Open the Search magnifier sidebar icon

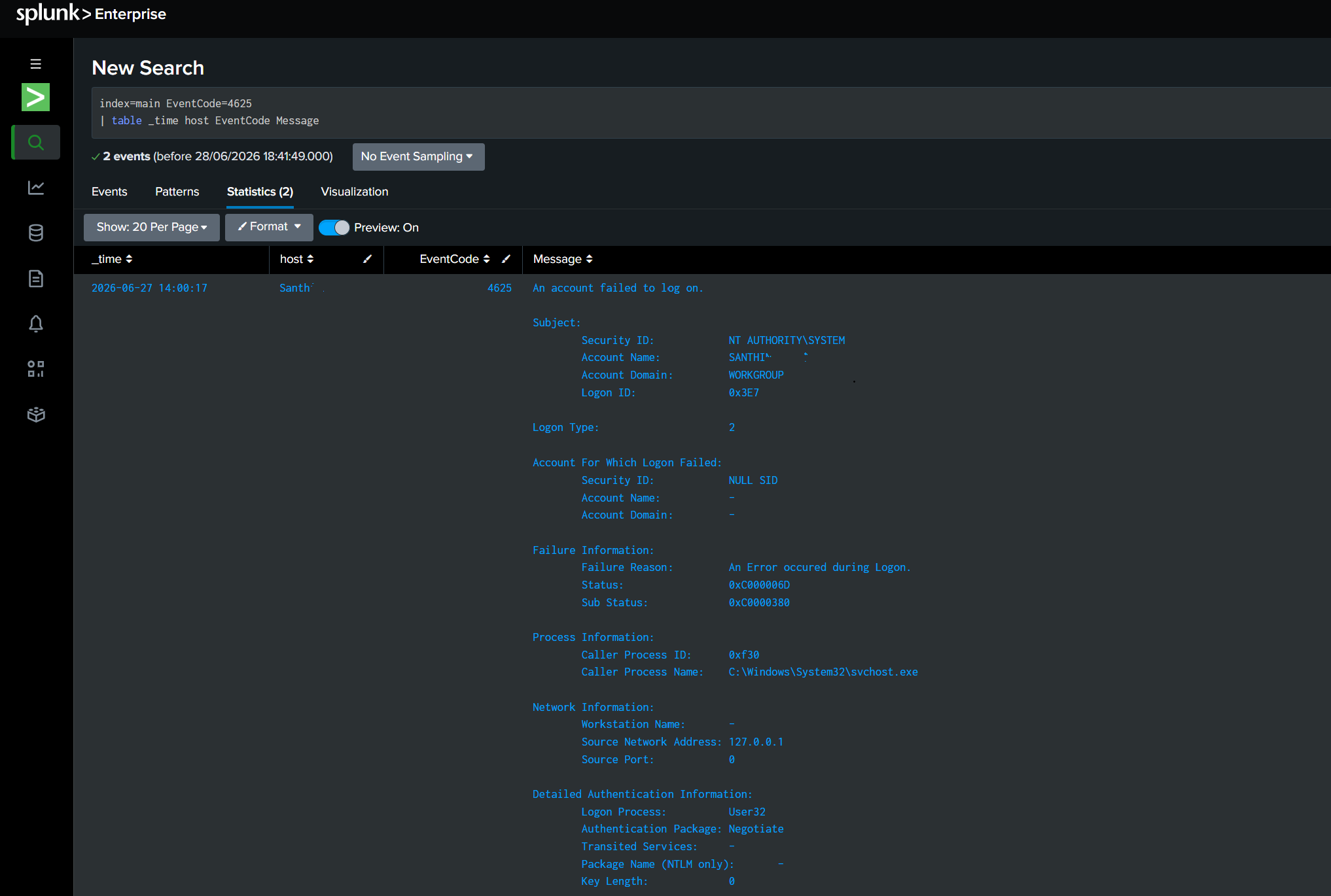[36, 142]
